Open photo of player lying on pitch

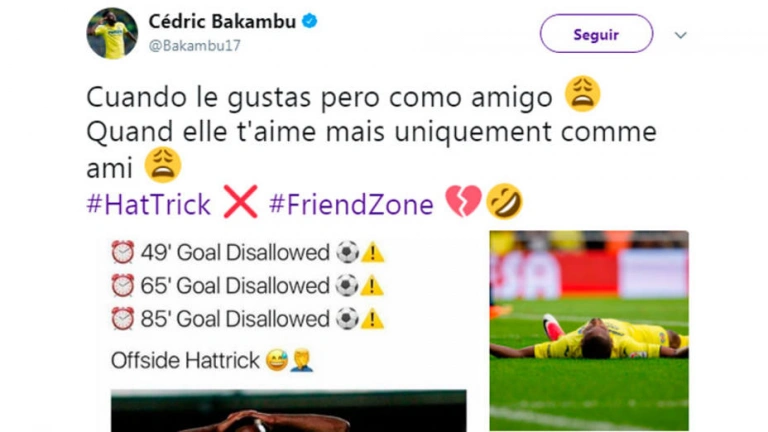(589, 331)
